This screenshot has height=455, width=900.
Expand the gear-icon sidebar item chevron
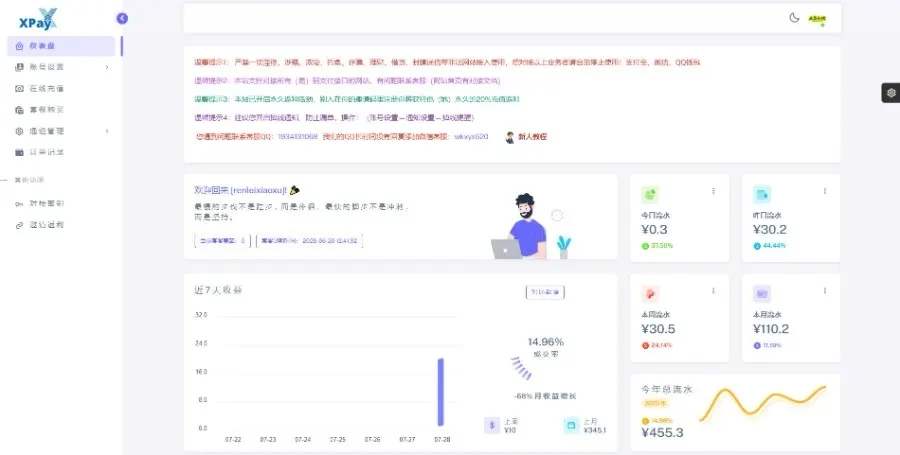pyautogui.click(x=107, y=130)
